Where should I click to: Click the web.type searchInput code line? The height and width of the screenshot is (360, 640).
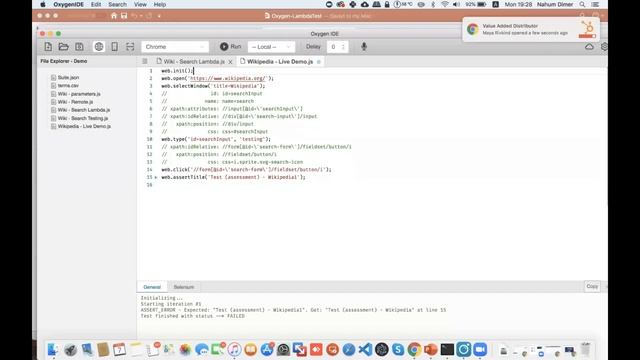[216, 139]
